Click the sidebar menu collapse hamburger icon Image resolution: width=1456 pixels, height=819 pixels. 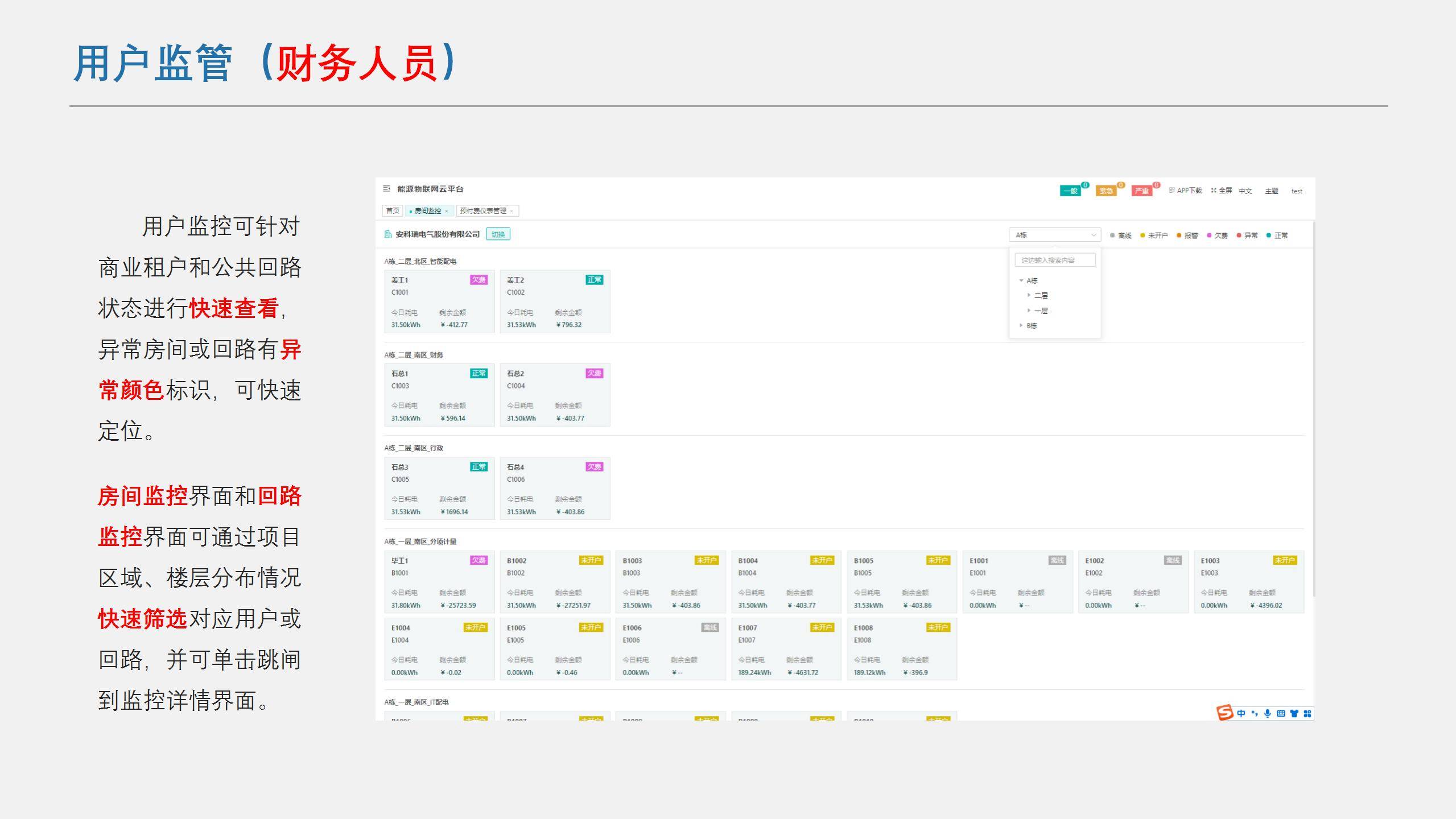[x=386, y=189]
